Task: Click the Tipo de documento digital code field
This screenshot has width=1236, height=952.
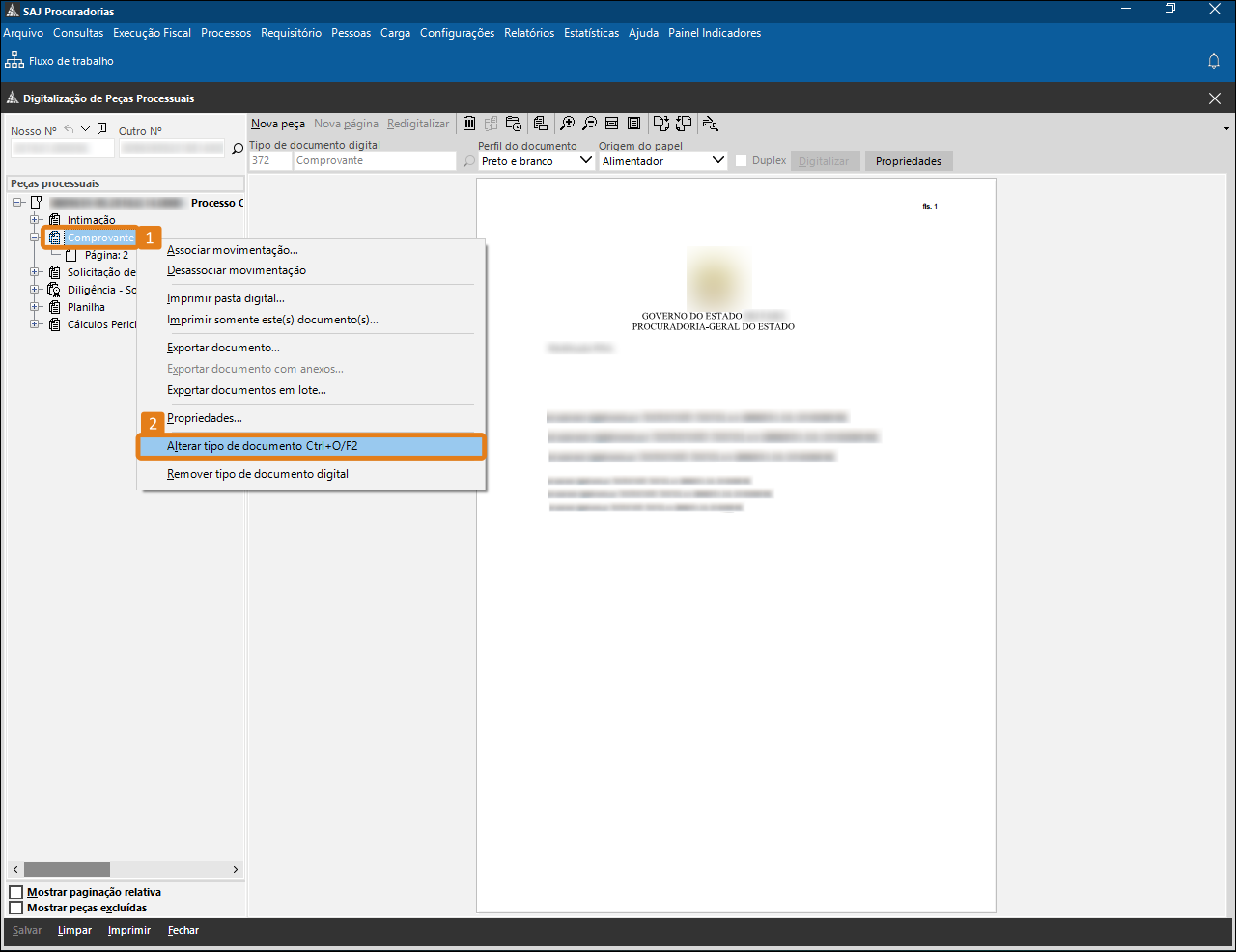Action: tap(269, 161)
